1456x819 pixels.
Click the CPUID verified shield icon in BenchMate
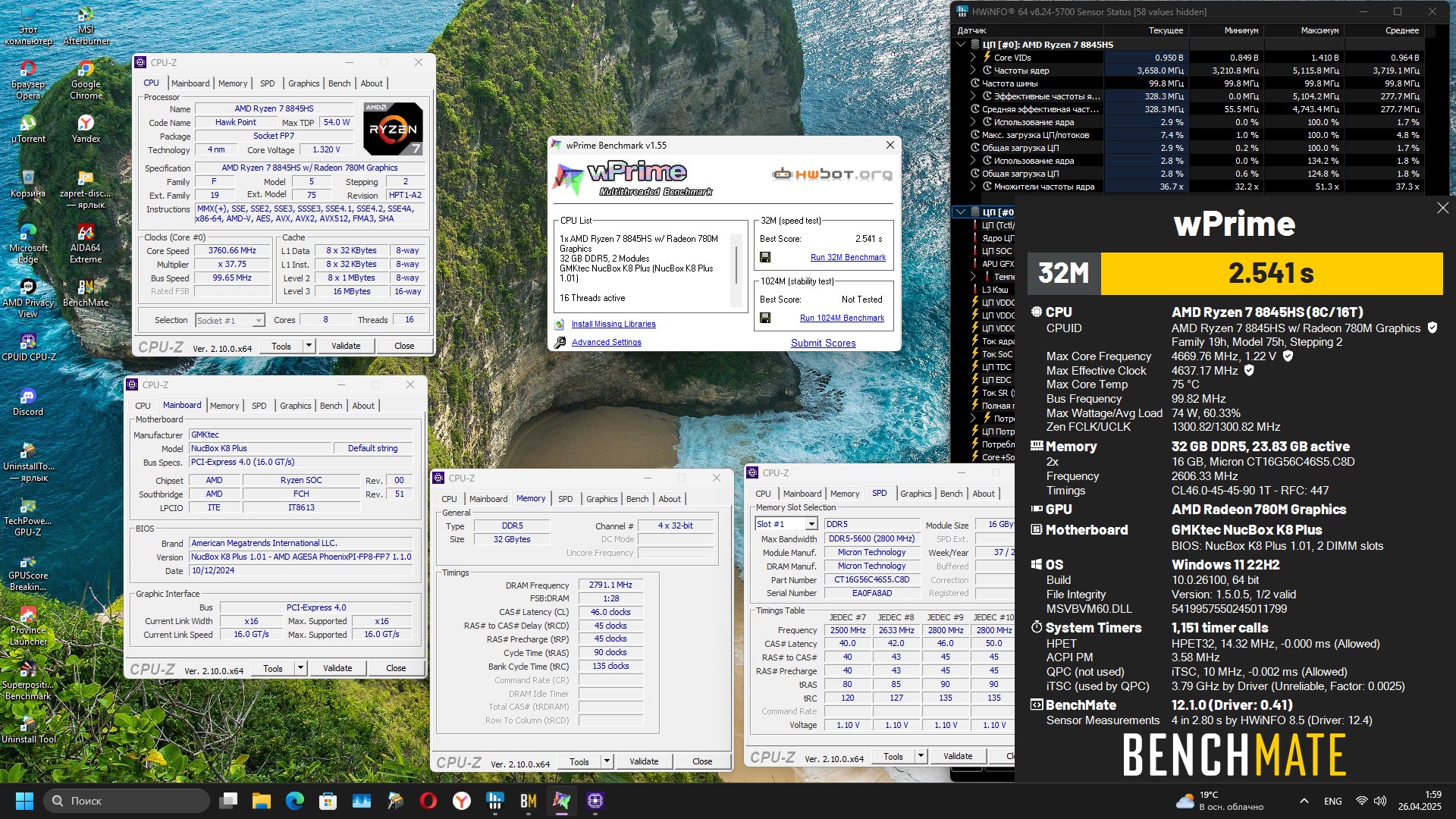tap(1432, 328)
